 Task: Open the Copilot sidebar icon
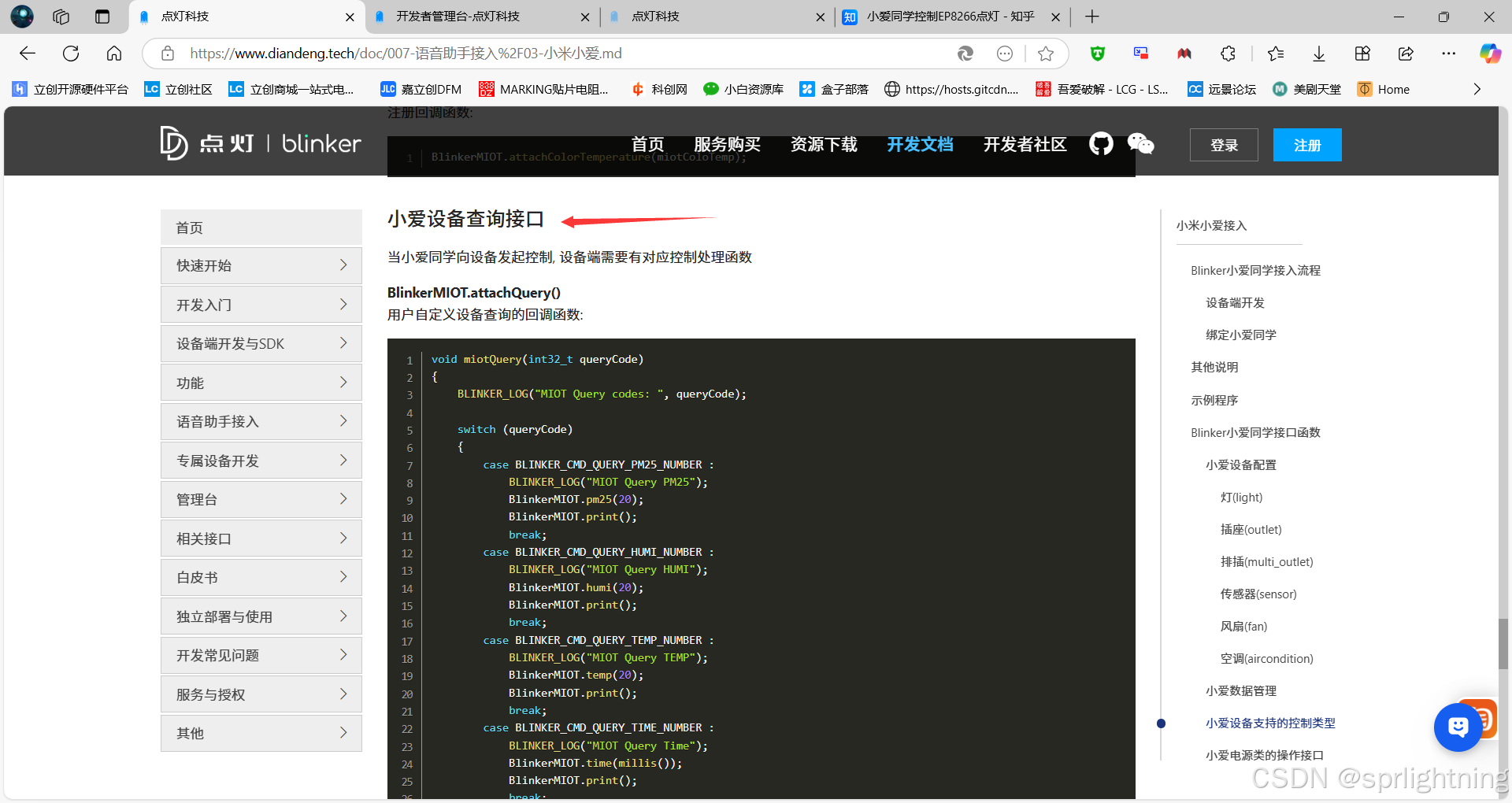pos(1490,54)
